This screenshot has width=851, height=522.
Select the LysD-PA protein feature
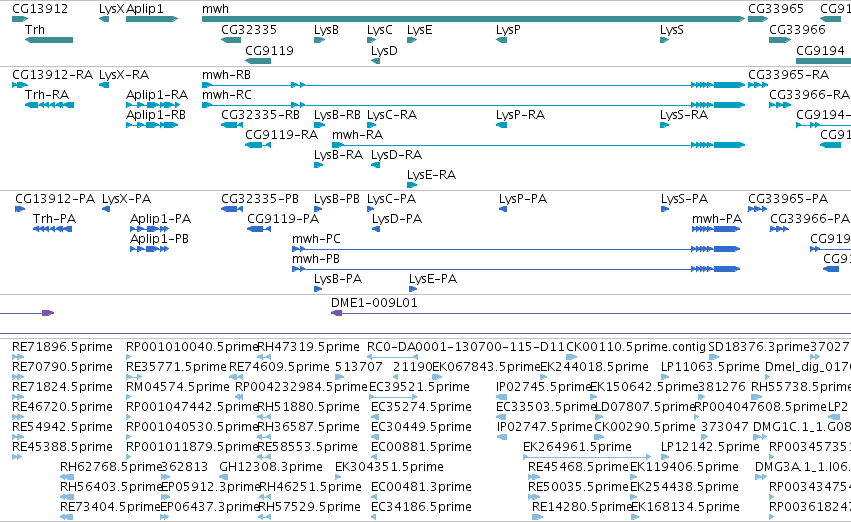tap(376, 229)
